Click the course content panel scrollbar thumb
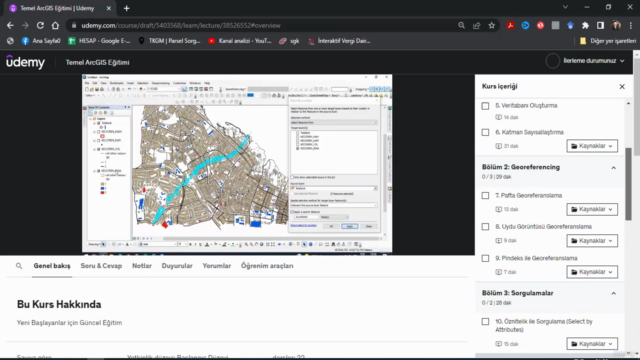The width and height of the screenshot is (640, 360). coord(628,184)
